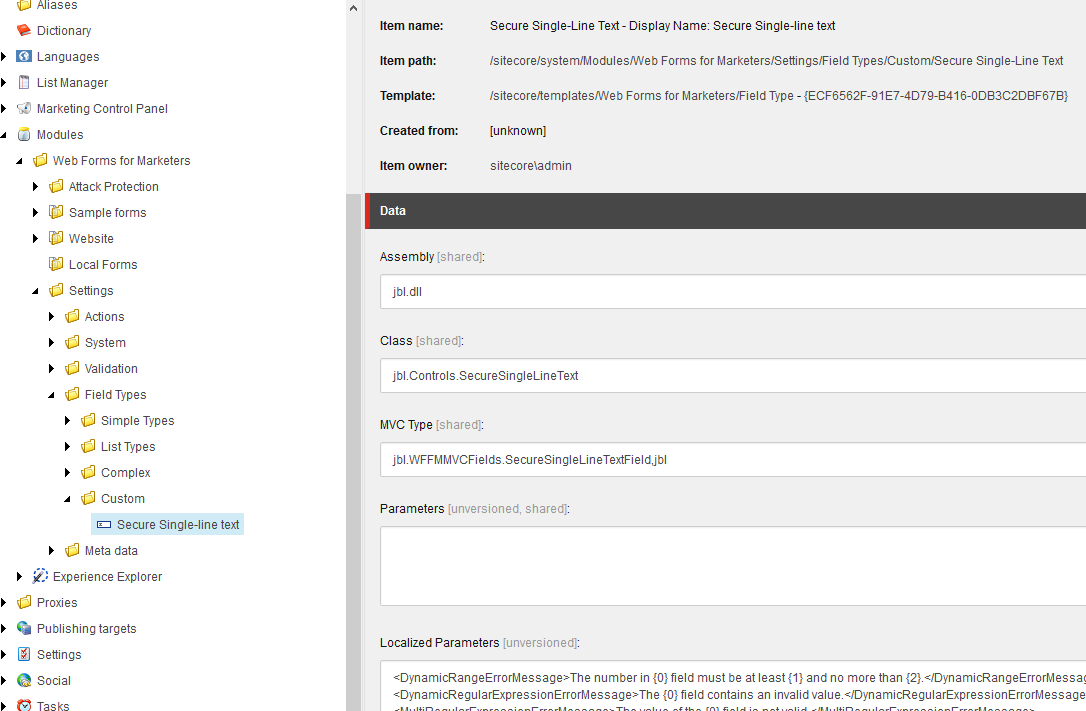Image resolution: width=1086 pixels, height=711 pixels.
Task: Click the tree panel vertical scrollbar thumb
Action: point(353,452)
